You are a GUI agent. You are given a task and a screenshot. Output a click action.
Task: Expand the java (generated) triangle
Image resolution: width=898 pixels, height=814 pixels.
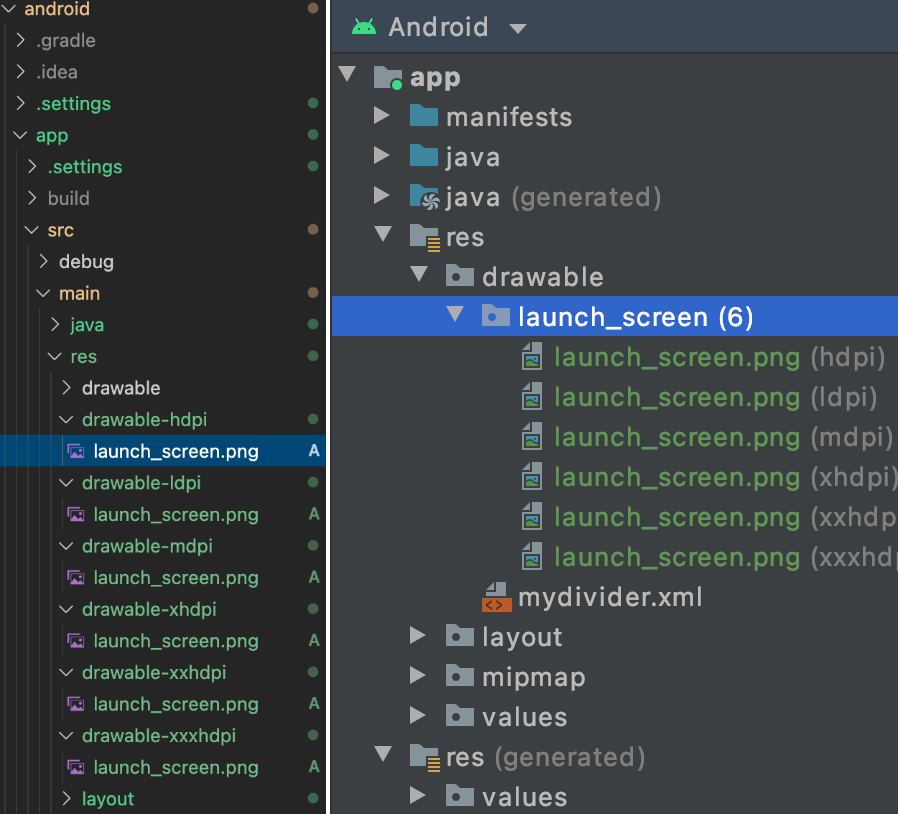tap(381, 195)
